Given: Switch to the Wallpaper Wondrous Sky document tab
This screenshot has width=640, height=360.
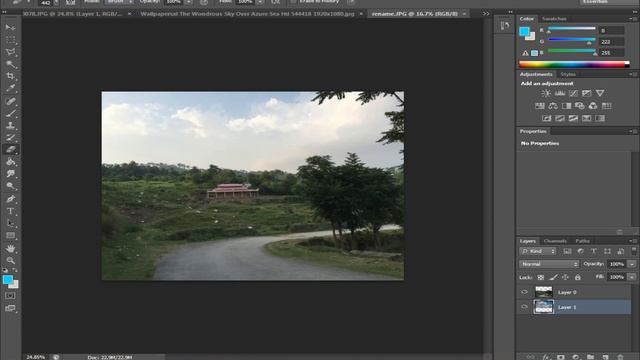Looking at the screenshot, I should pyautogui.click(x=247, y=14).
